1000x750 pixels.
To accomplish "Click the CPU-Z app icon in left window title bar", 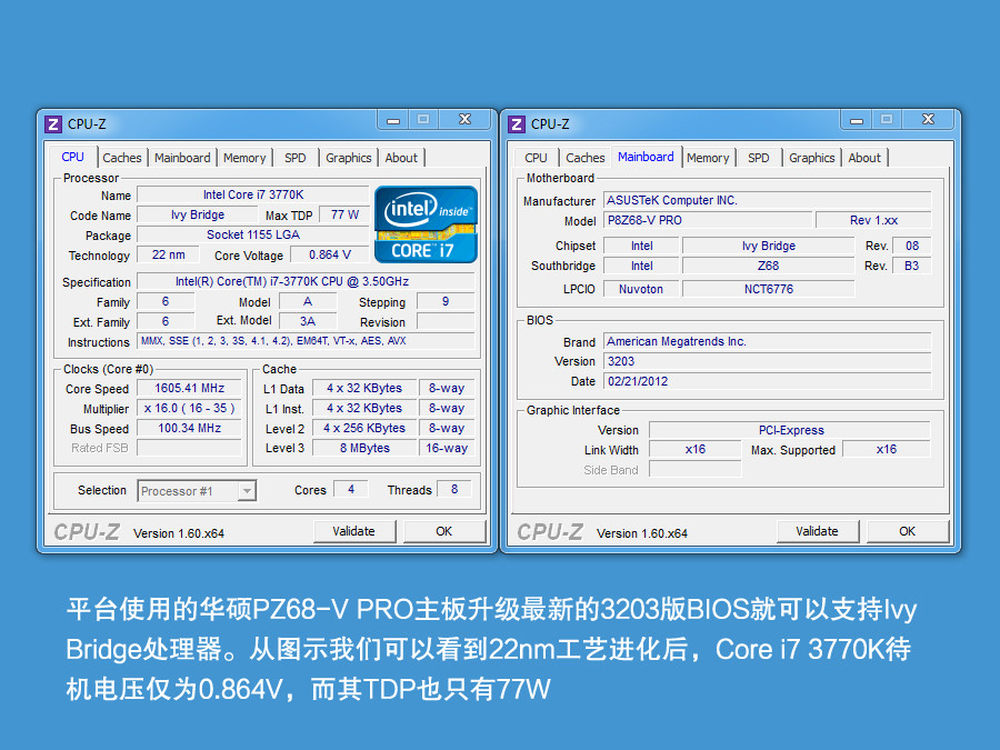I will click(x=54, y=124).
